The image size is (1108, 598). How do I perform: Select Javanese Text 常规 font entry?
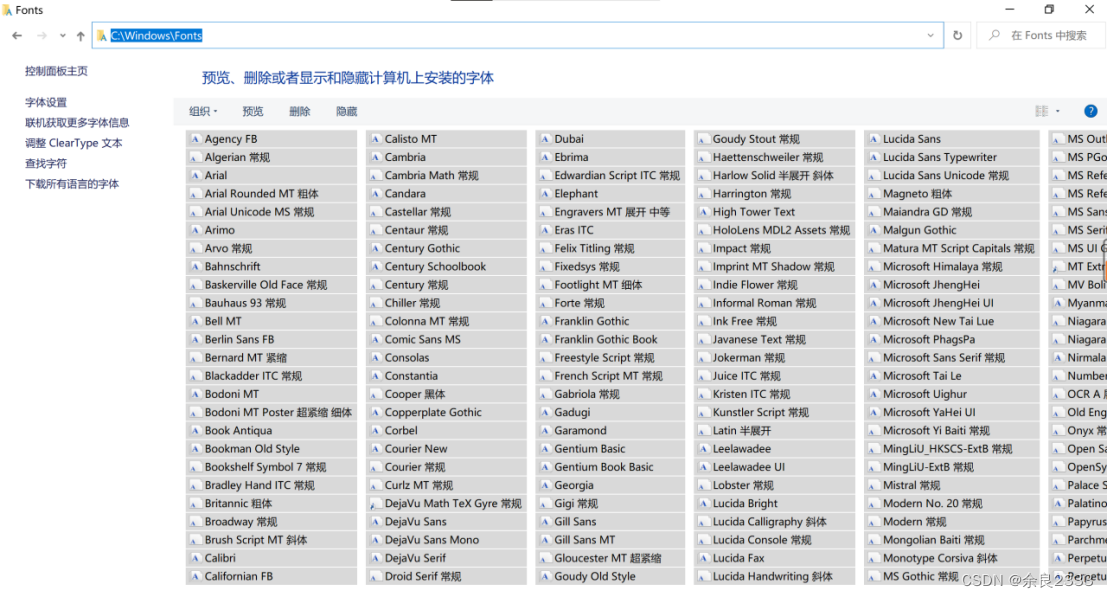click(774, 339)
